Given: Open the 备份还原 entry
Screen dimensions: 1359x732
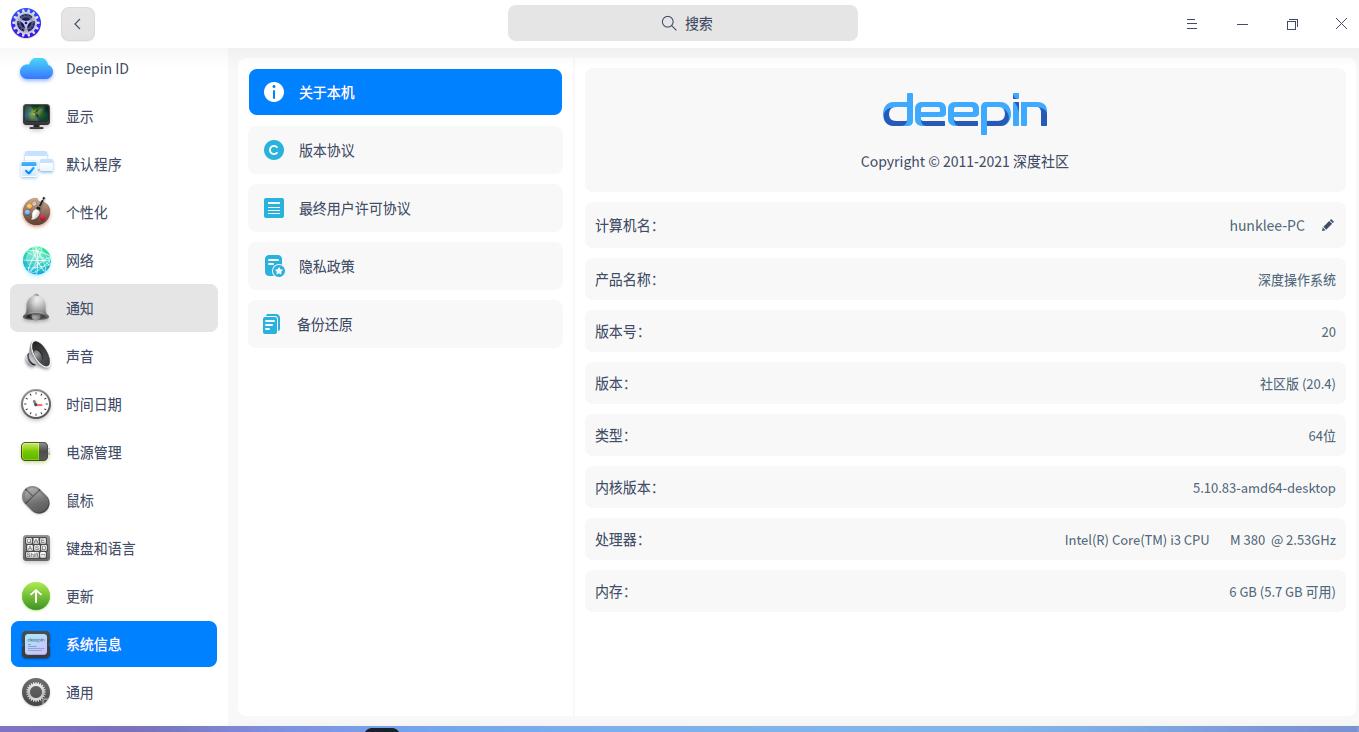Looking at the screenshot, I should pos(405,324).
